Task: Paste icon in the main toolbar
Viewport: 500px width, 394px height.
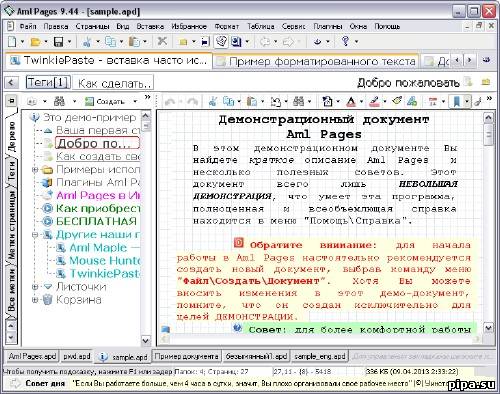Action: [x=134, y=42]
